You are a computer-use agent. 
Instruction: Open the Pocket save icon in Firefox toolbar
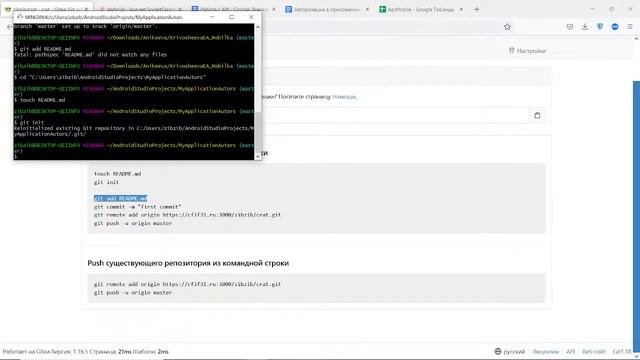pyautogui.click(x=570, y=27)
